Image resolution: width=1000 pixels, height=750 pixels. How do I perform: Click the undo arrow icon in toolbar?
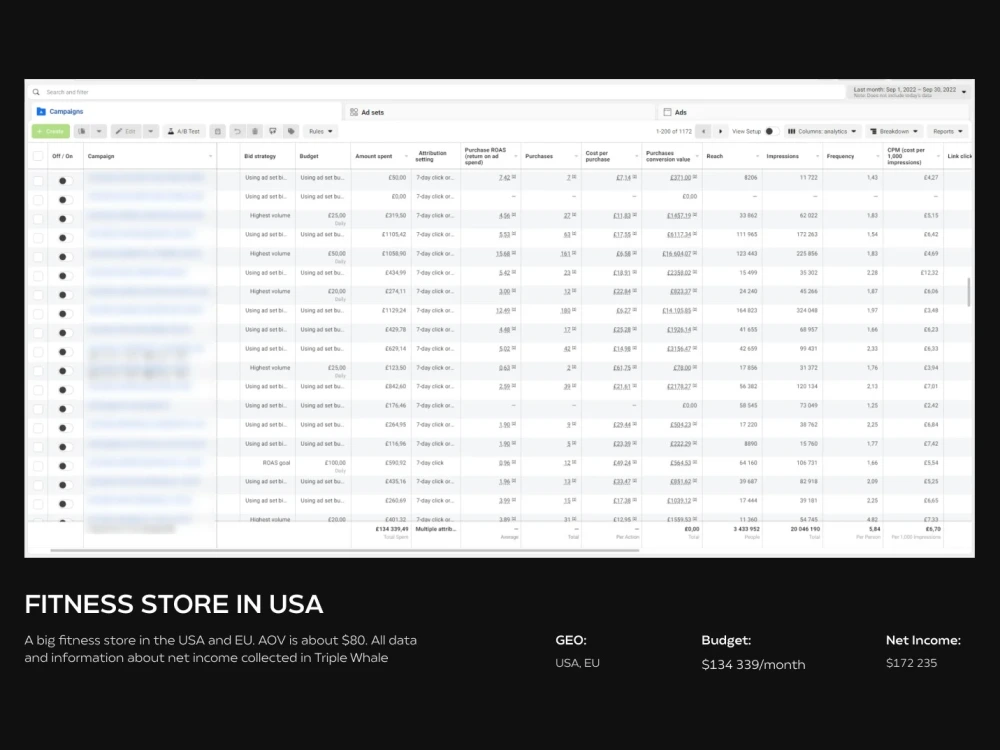pyautogui.click(x=237, y=131)
